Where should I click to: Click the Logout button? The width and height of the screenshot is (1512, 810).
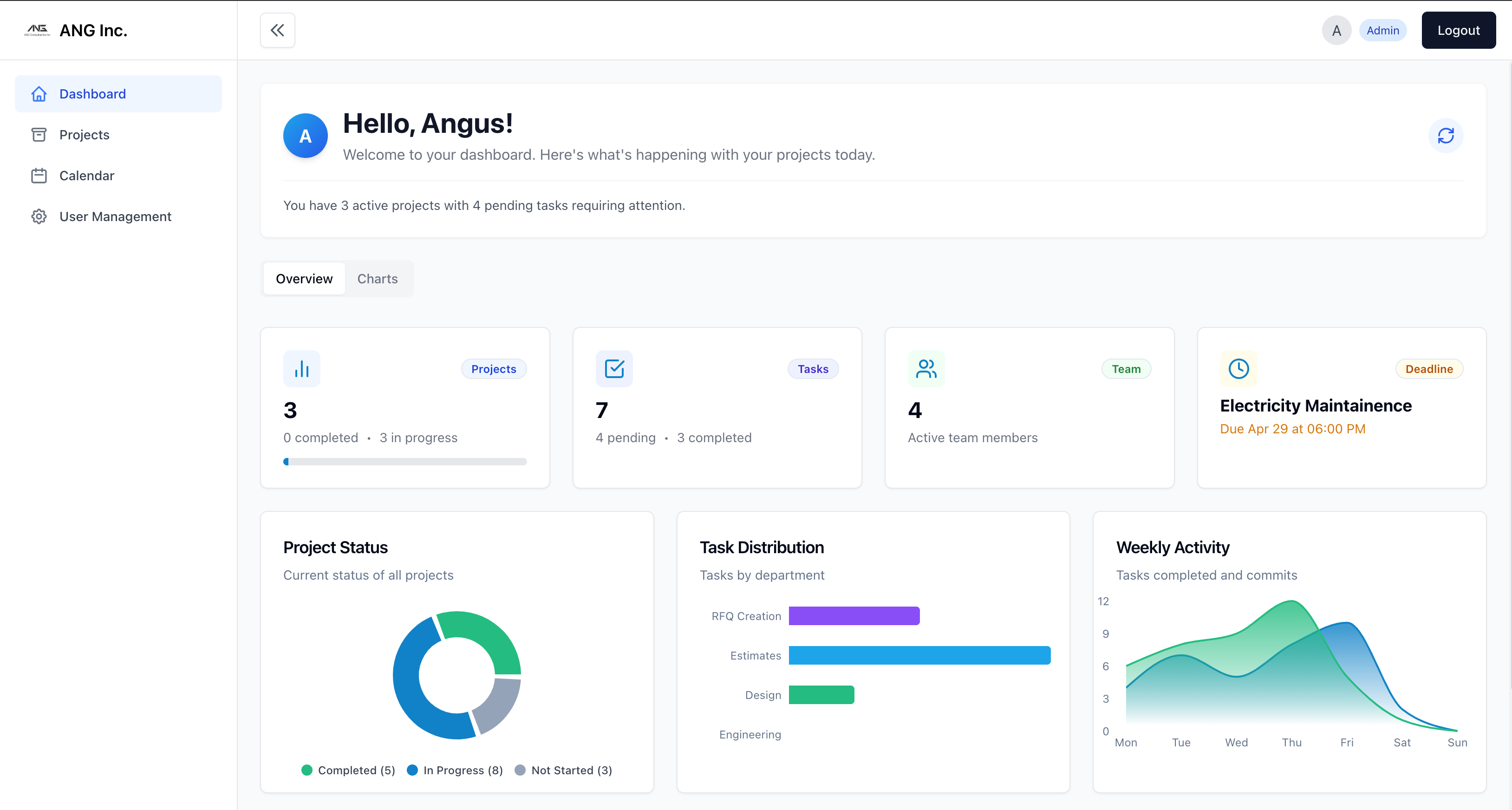pyautogui.click(x=1458, y=31)
